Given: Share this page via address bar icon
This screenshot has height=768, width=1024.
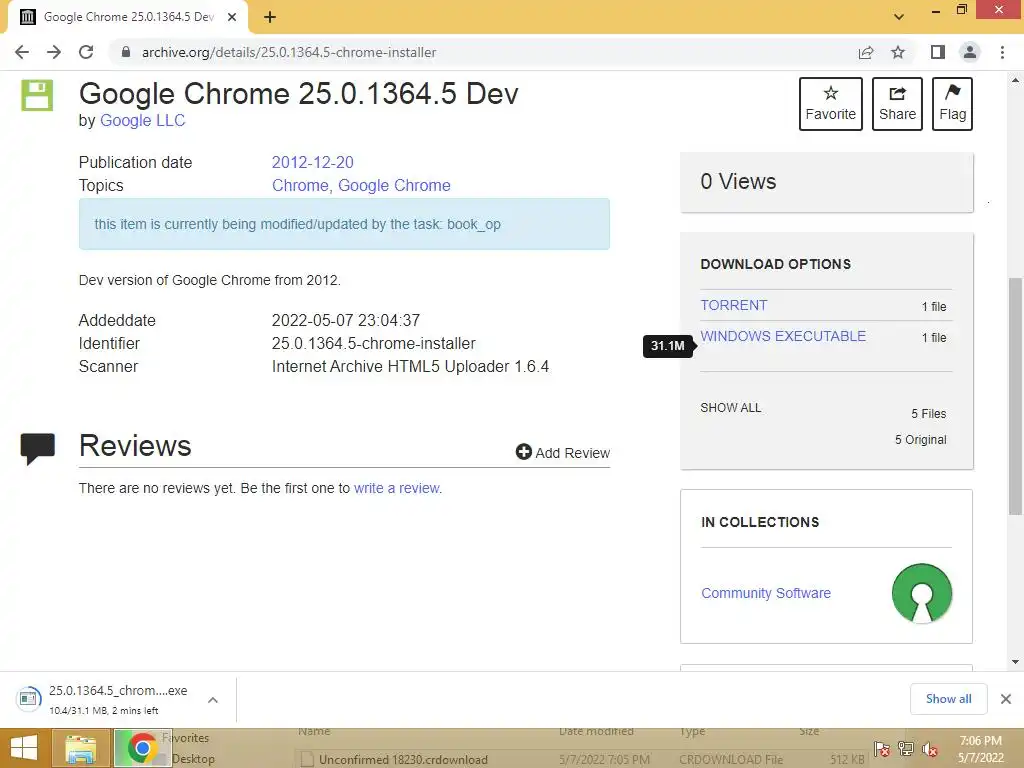Looking at the screenshot, I should [x=866, y=52].
